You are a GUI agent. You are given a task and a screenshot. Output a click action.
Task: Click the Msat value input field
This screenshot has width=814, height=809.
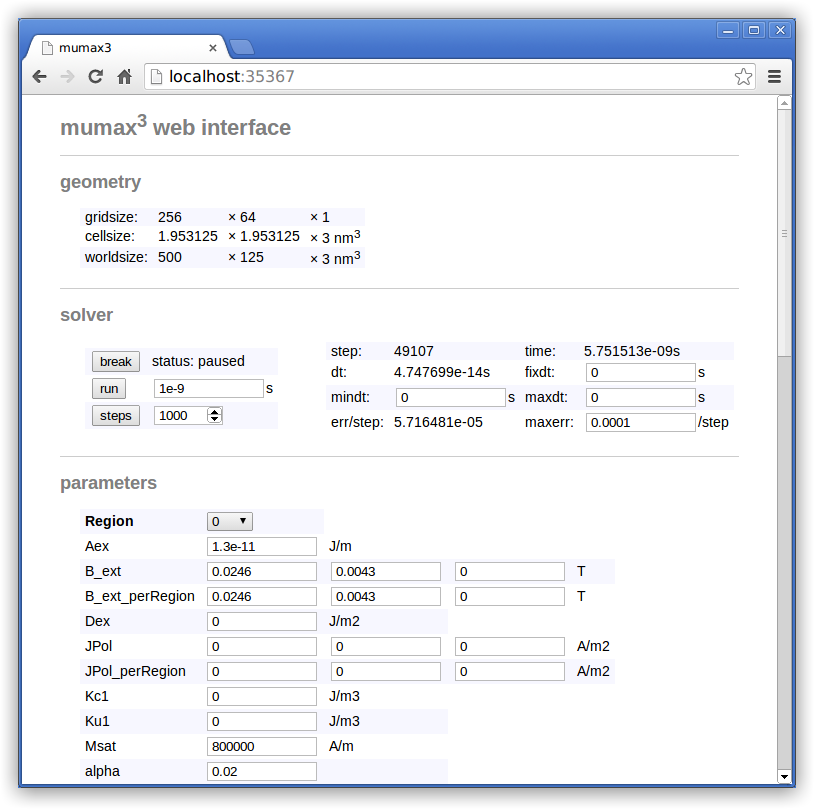(261, 746)
